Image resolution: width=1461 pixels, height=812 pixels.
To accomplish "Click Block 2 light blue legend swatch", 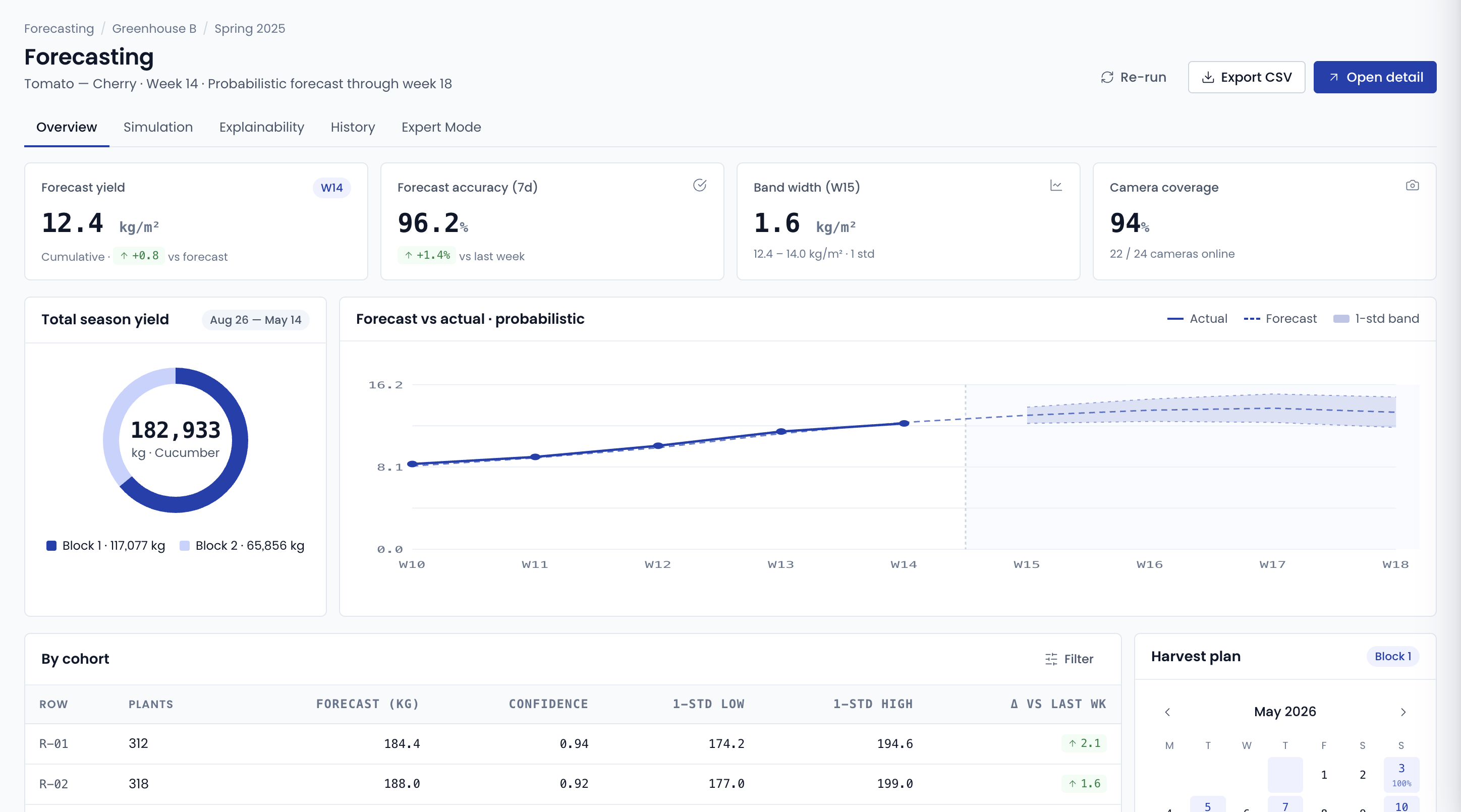I will [184, 546].
